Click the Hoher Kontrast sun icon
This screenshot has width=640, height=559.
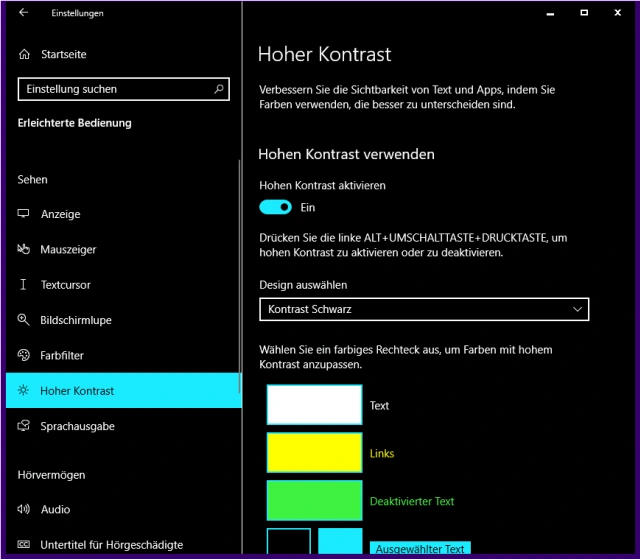click(23, 390)
